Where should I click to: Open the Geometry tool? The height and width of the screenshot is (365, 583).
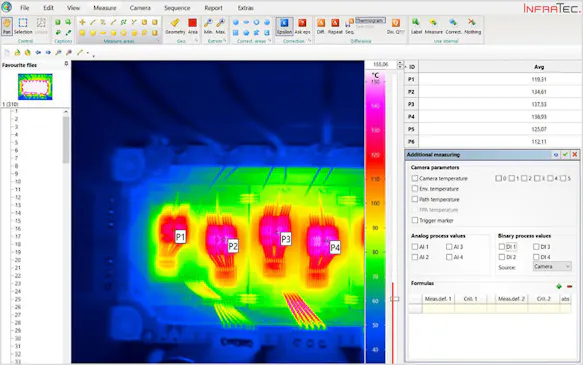[x=175, y=26]
